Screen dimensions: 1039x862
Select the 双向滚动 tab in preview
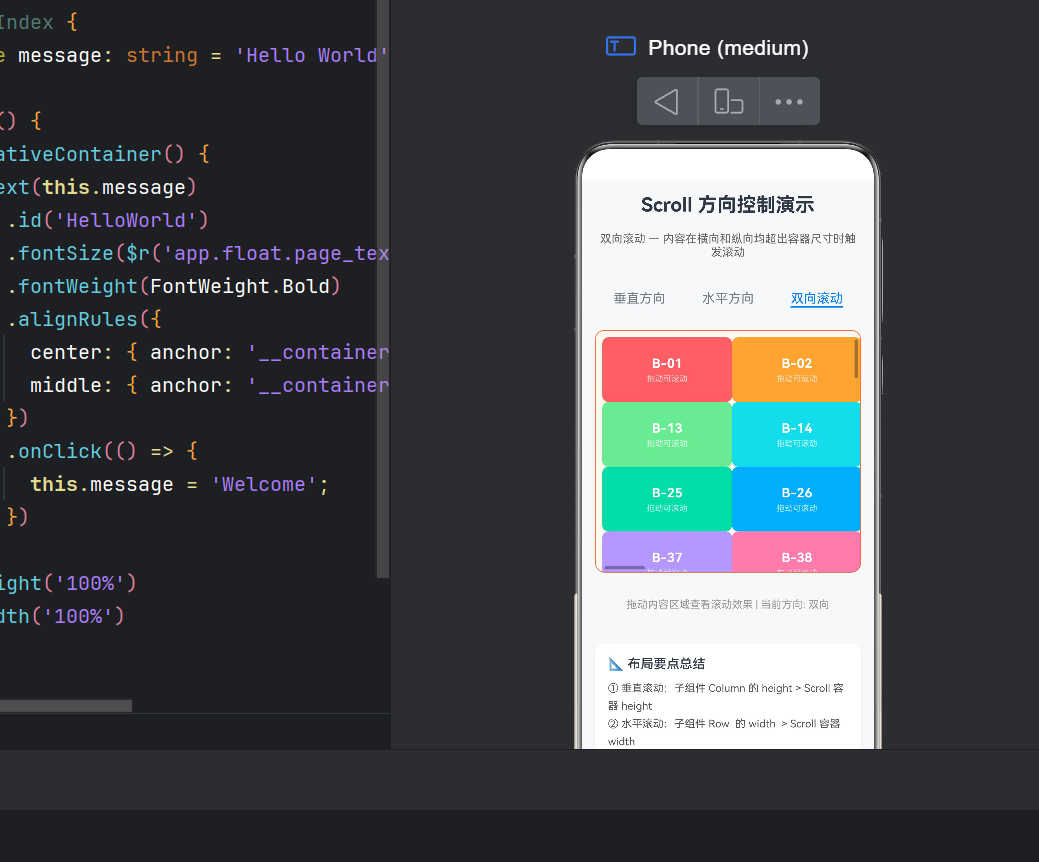tap(816, 299)
